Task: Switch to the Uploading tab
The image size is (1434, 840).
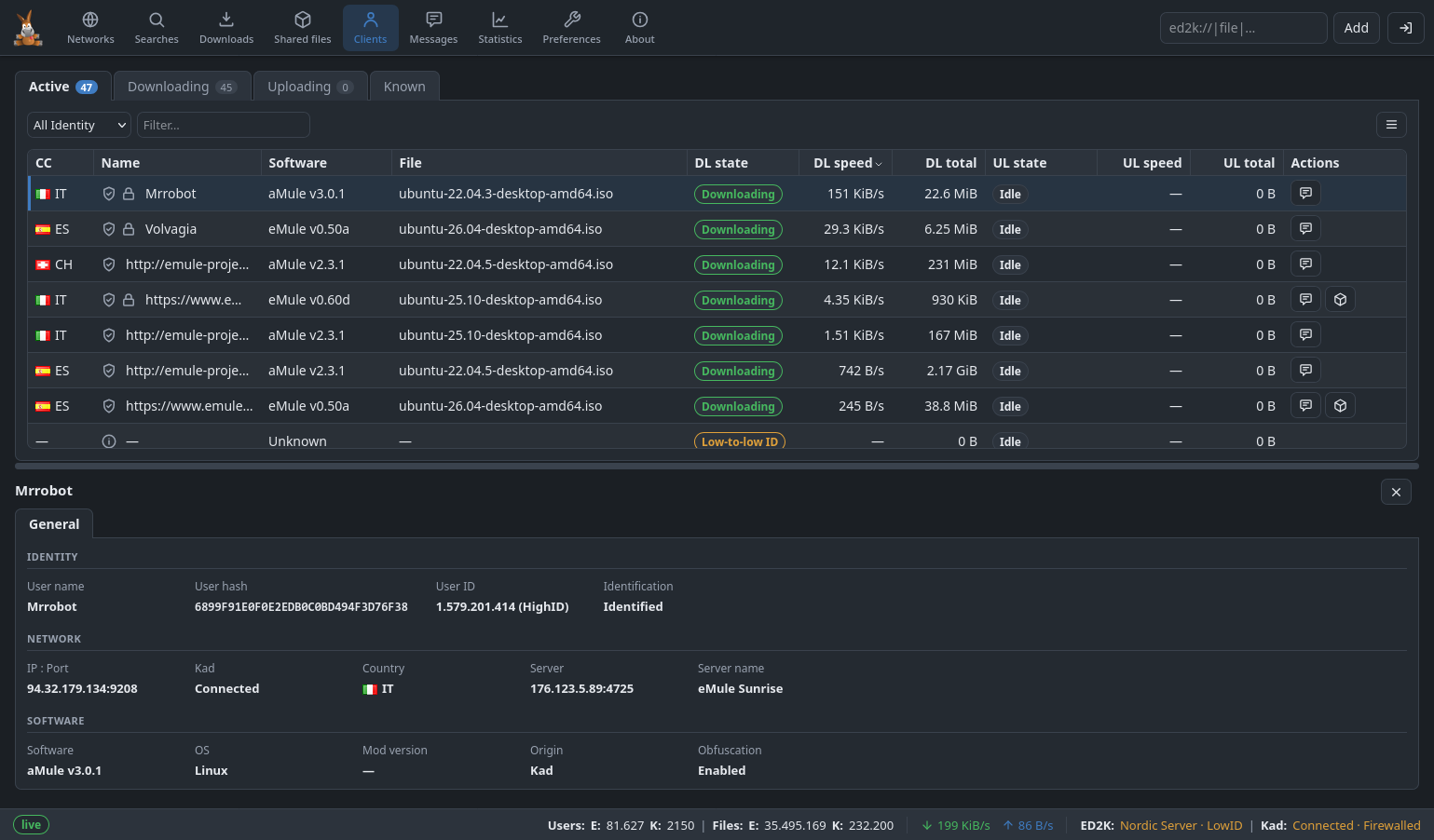Action: pyautogui.click(x=310, y=87)
